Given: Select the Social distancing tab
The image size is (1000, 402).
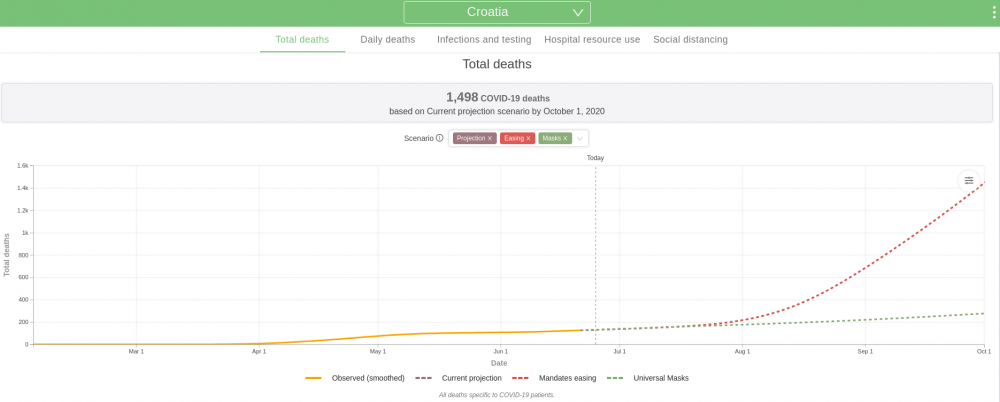Looking at the screenshot, I should click(690, 40).
